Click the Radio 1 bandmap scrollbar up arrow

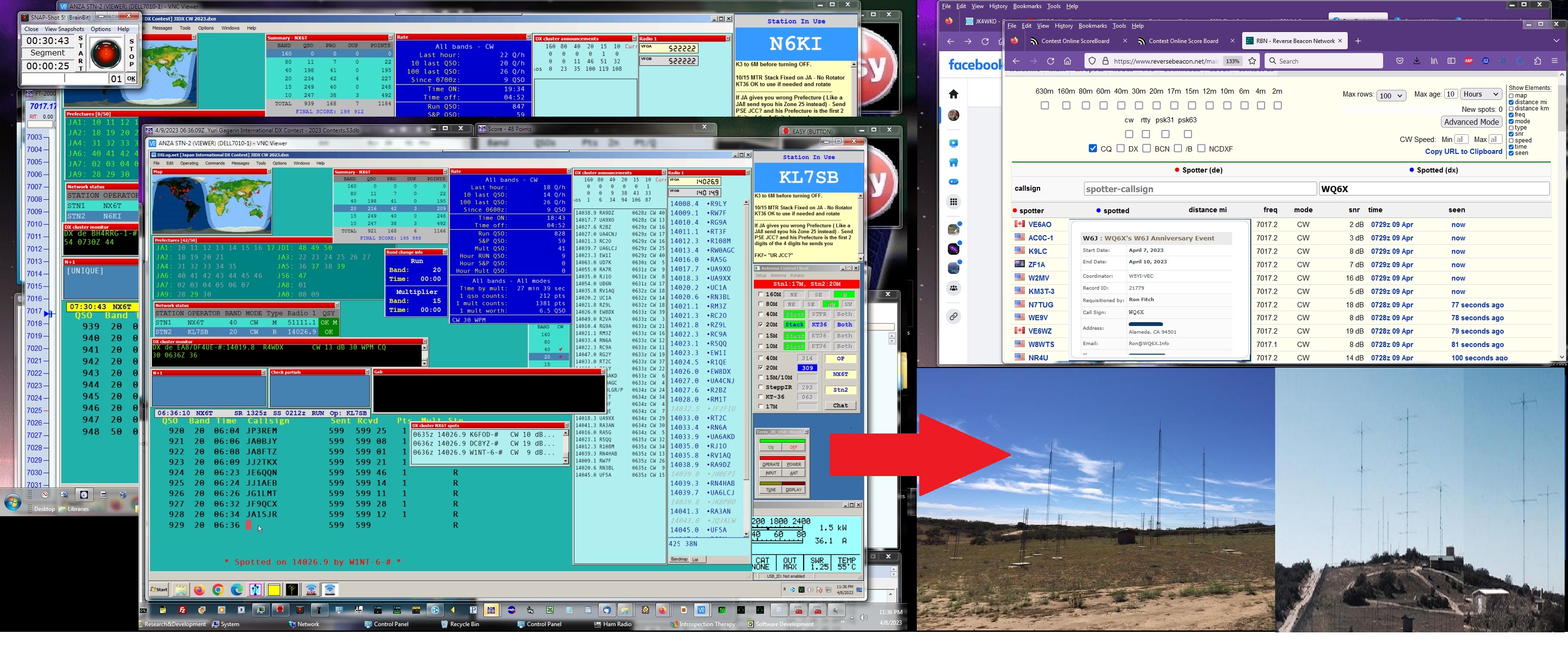746,203
